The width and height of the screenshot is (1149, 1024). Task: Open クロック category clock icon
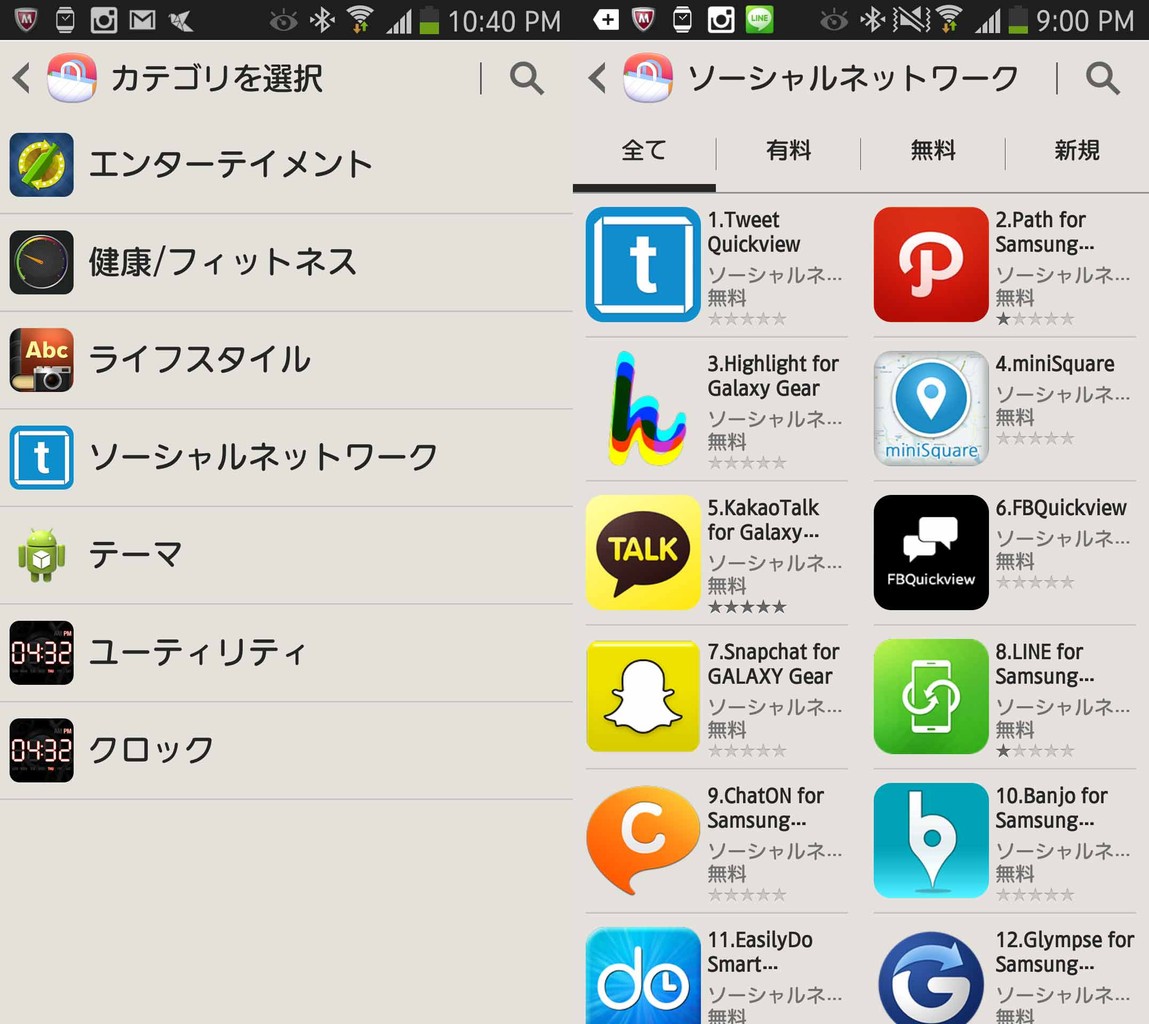(42, 750)
